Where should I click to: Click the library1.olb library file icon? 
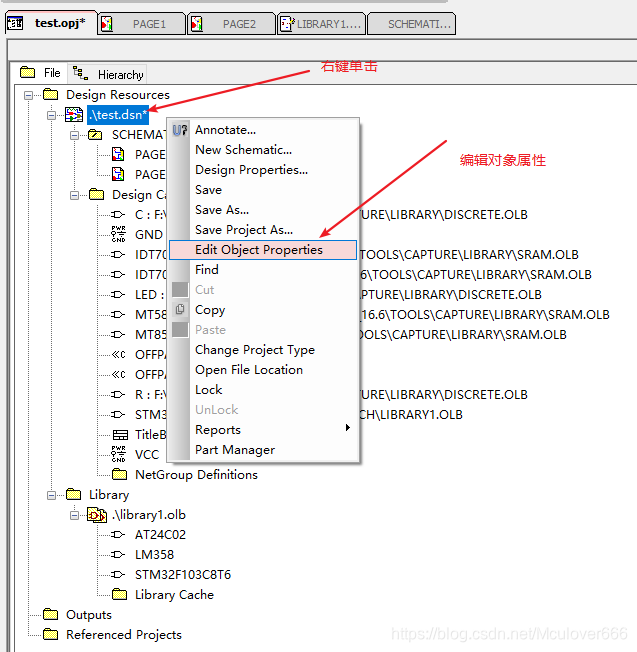pyautogui.click(x=97, y=515)
